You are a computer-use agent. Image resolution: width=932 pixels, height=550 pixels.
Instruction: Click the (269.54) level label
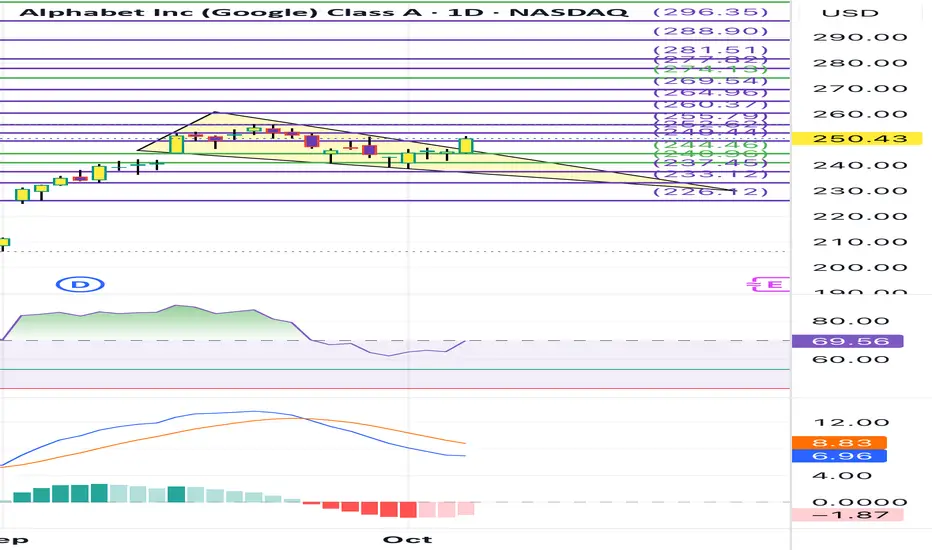(x=710, y=81)
